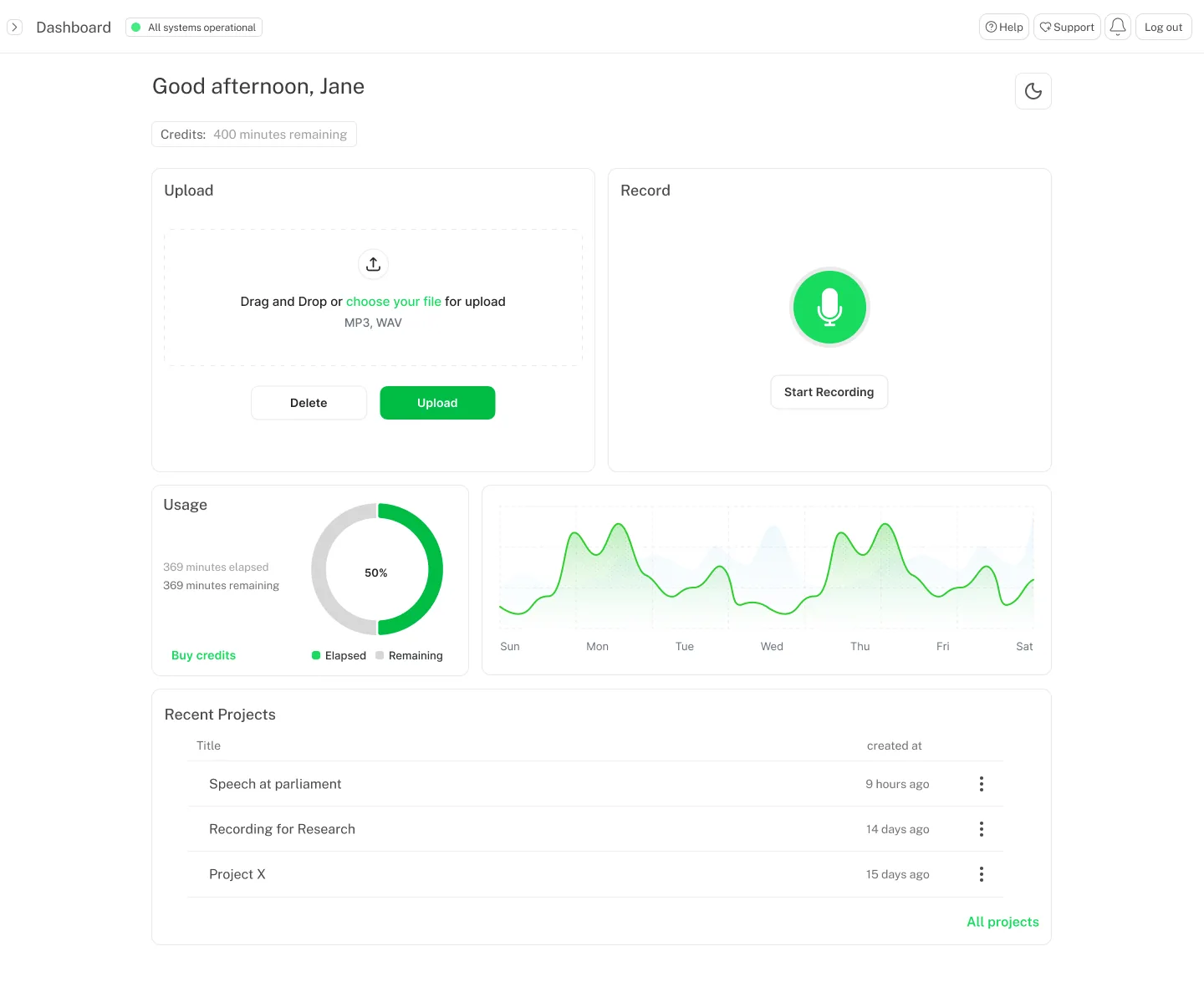The height and width of the screenshot is (982, 1204).
Task: Click the Thu label on weekly chart
Action: [860, 646]
